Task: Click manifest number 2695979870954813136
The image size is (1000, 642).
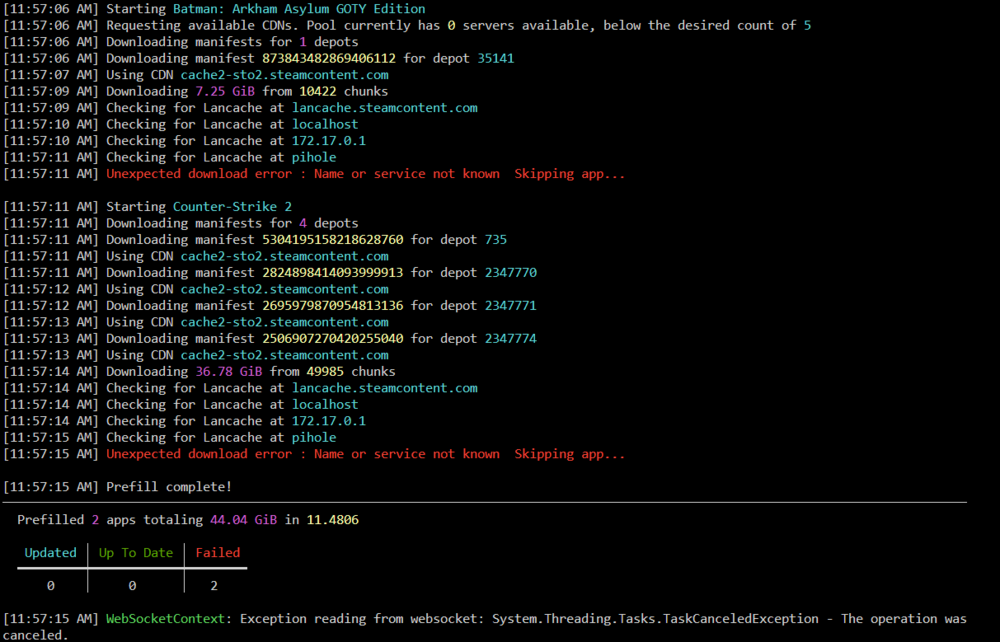Action: pos(333,305)
